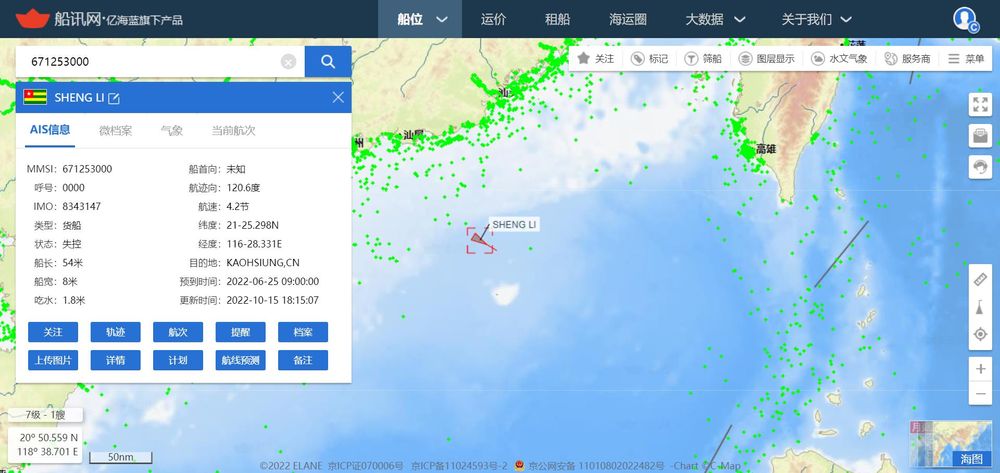This screenshot has width=1000, height=473.
Task: Click the 航线预测 route prediction button
Action: [240, 360]
